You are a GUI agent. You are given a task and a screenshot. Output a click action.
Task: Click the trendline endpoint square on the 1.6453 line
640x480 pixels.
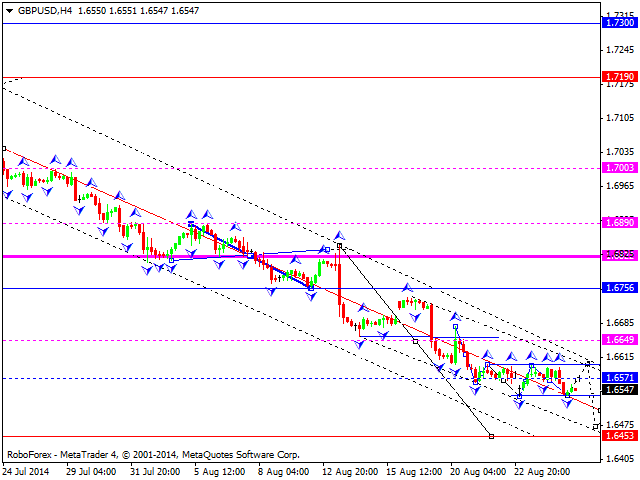(491, 436)
